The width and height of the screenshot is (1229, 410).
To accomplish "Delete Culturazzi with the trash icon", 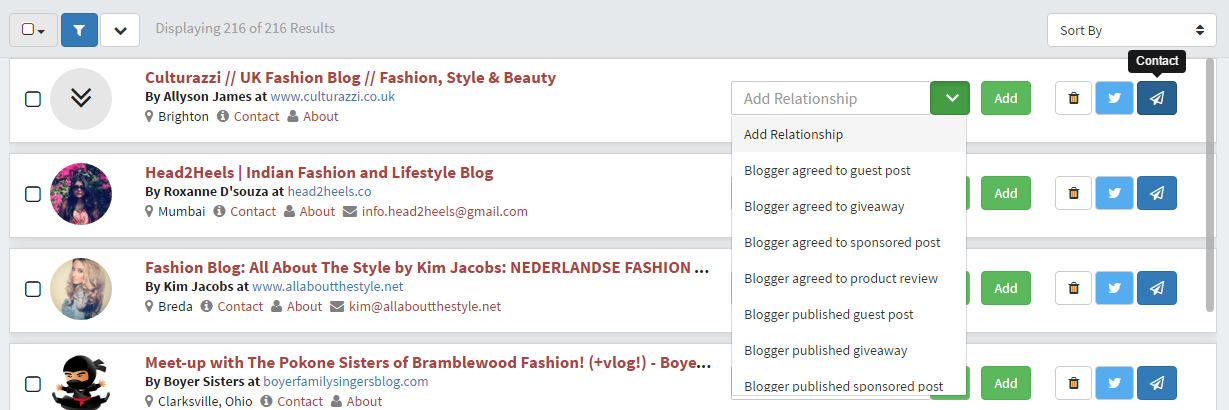I will coord(1074,98).
